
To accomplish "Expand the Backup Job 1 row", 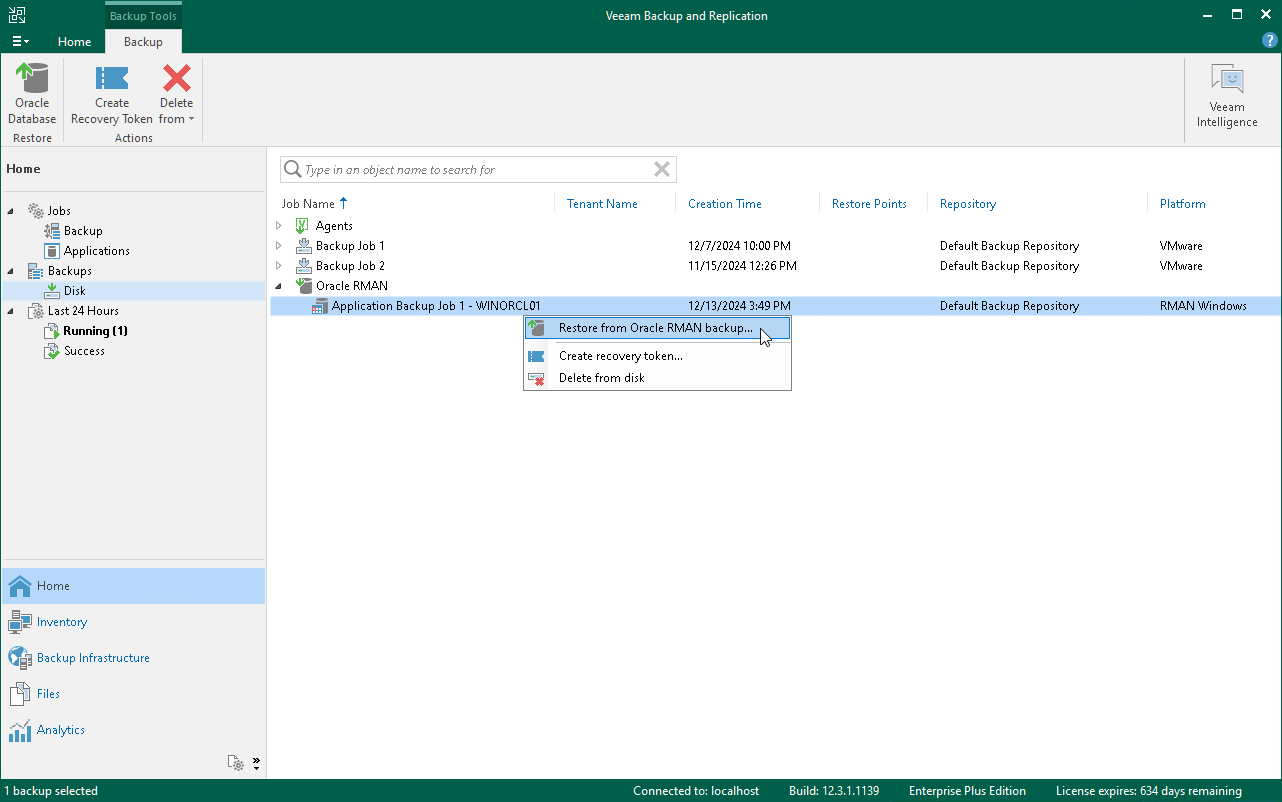I will tap(279, 246).
